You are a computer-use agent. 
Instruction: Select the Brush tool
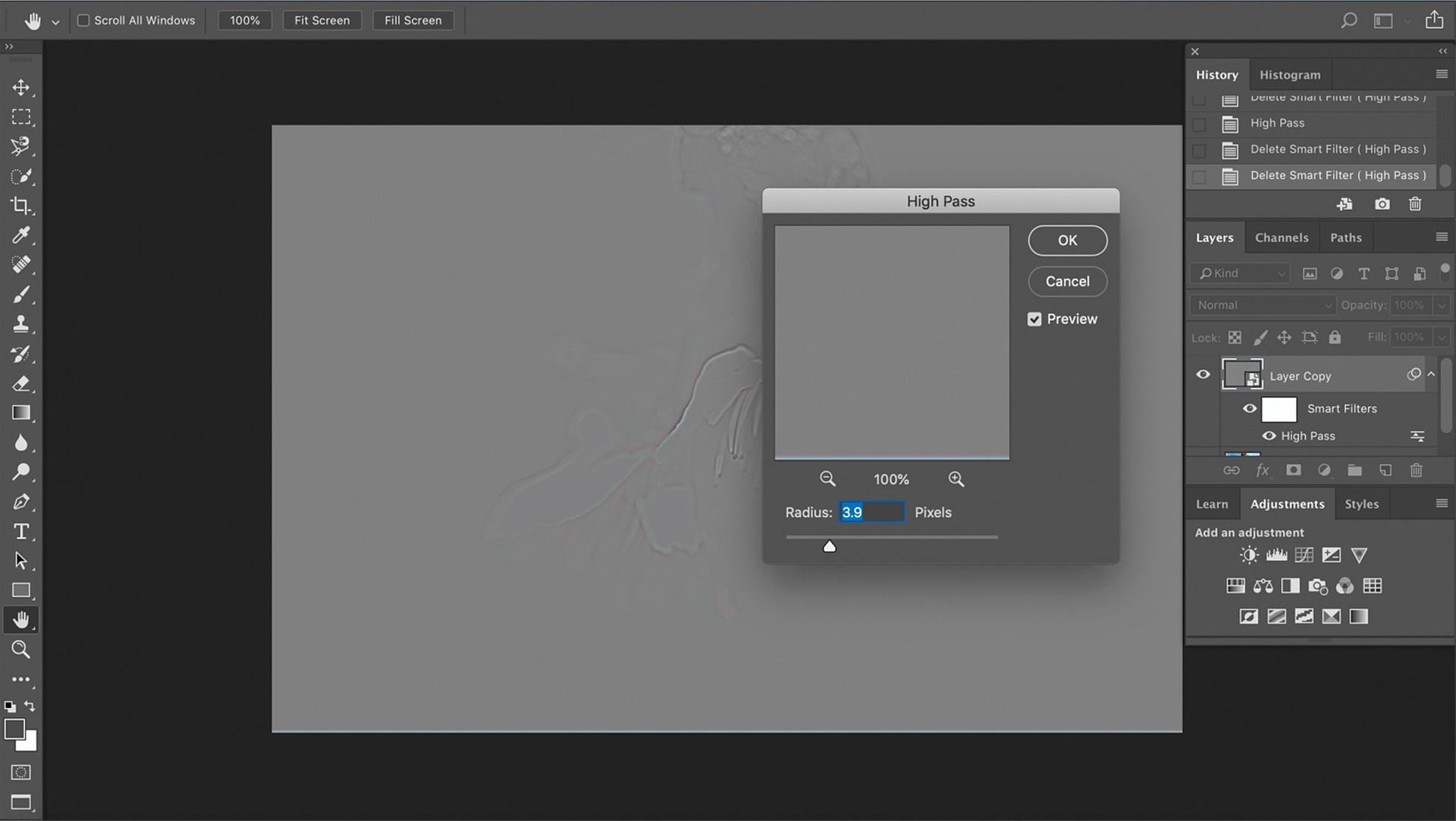[x=20, y=294]
